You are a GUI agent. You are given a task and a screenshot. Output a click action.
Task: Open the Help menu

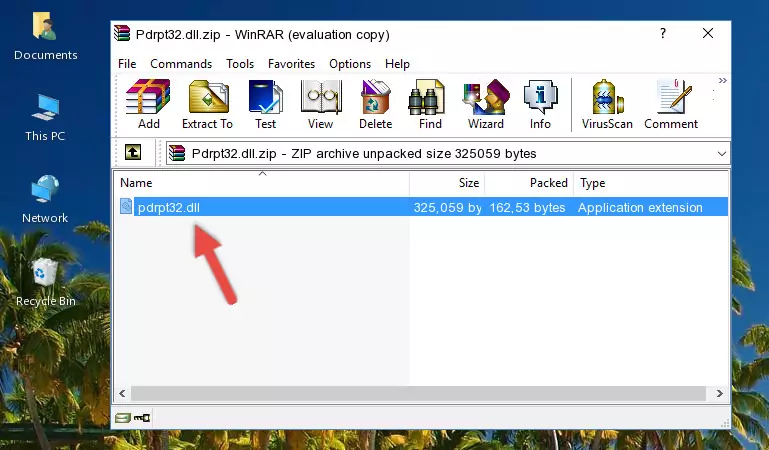397,64
